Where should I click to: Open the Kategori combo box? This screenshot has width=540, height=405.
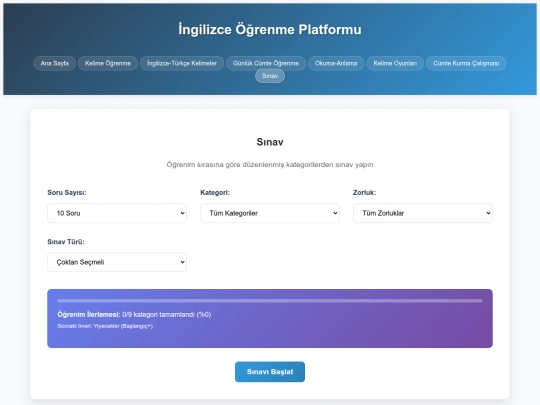[270, 213]
